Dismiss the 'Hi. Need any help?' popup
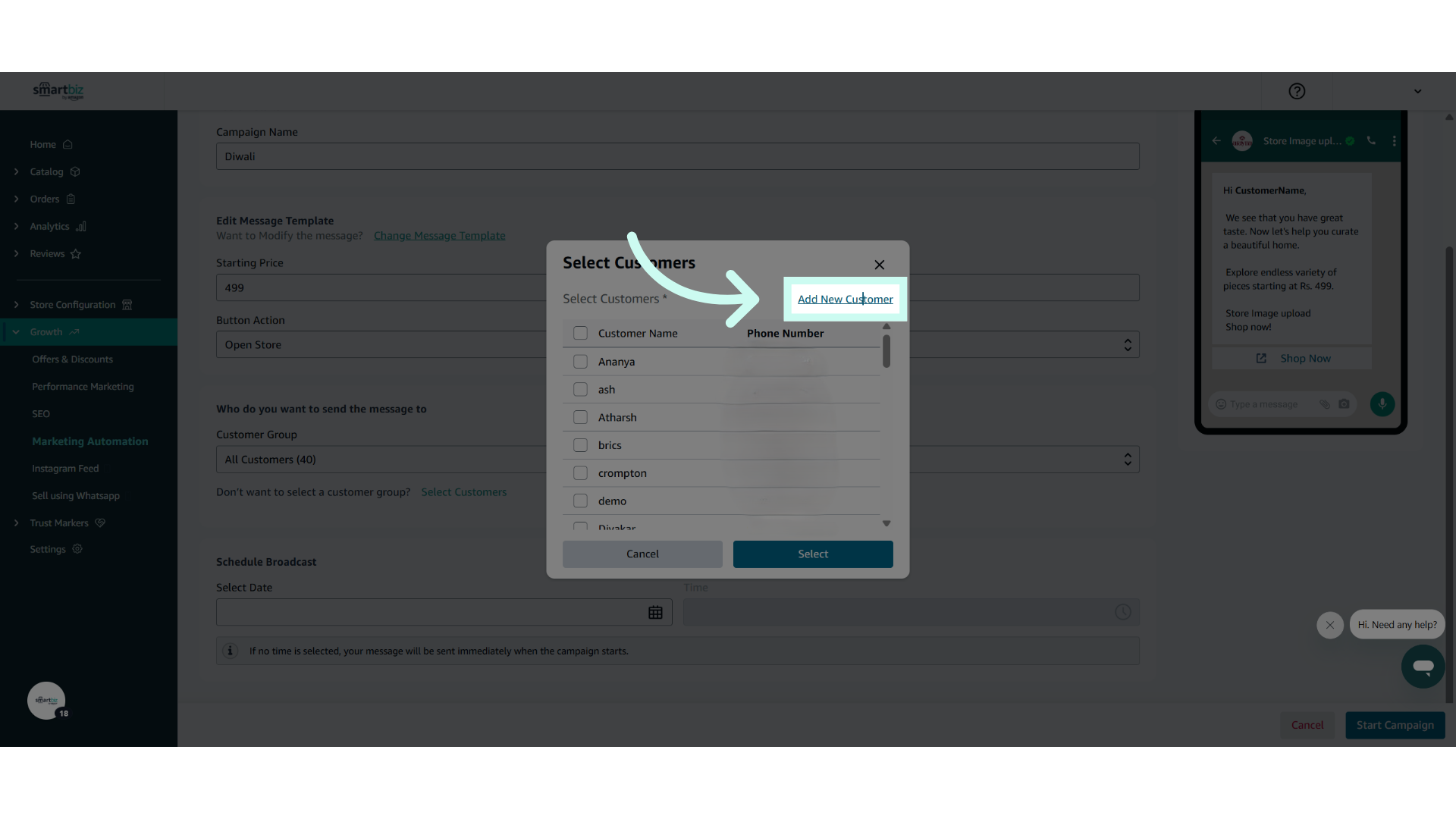The width and height of the screenshot is (1456, 819). 1329,625
